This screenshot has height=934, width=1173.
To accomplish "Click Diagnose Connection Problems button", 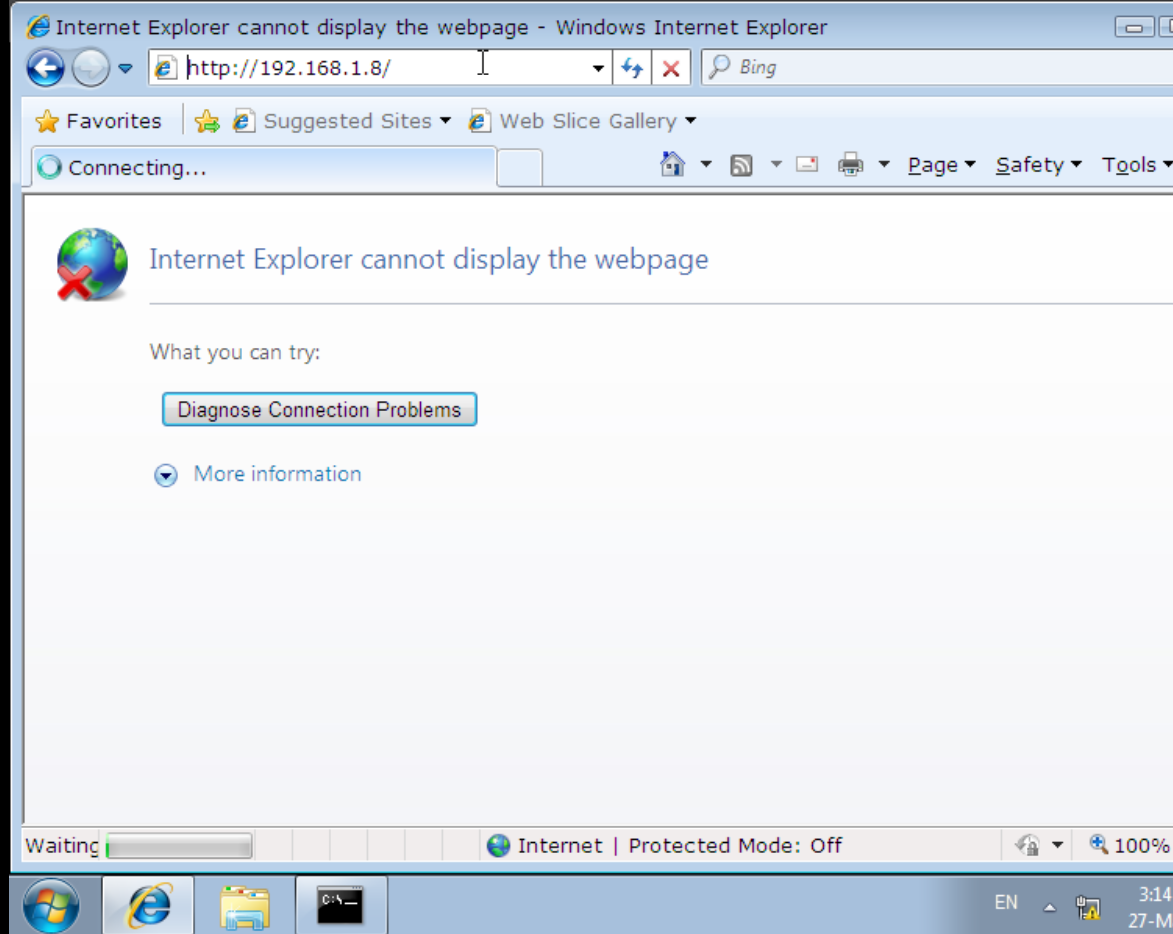I will coord(319,410).
